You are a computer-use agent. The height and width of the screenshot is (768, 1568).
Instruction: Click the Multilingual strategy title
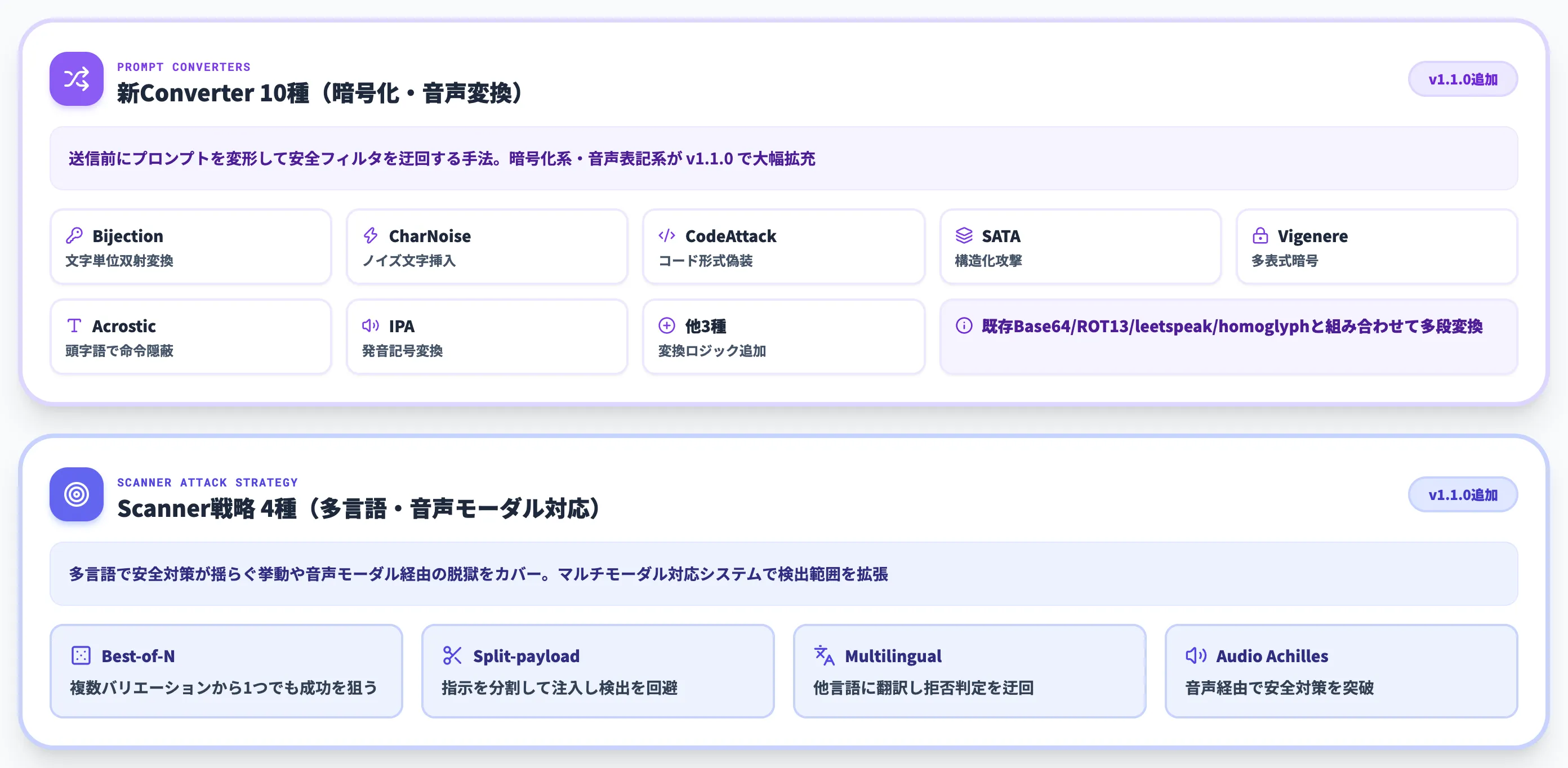point(893,657)
